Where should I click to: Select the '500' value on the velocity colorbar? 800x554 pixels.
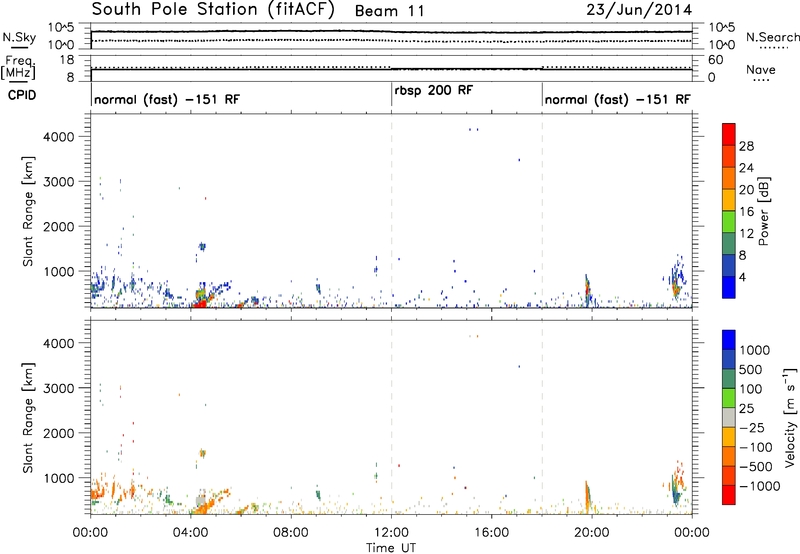(751, 369)
